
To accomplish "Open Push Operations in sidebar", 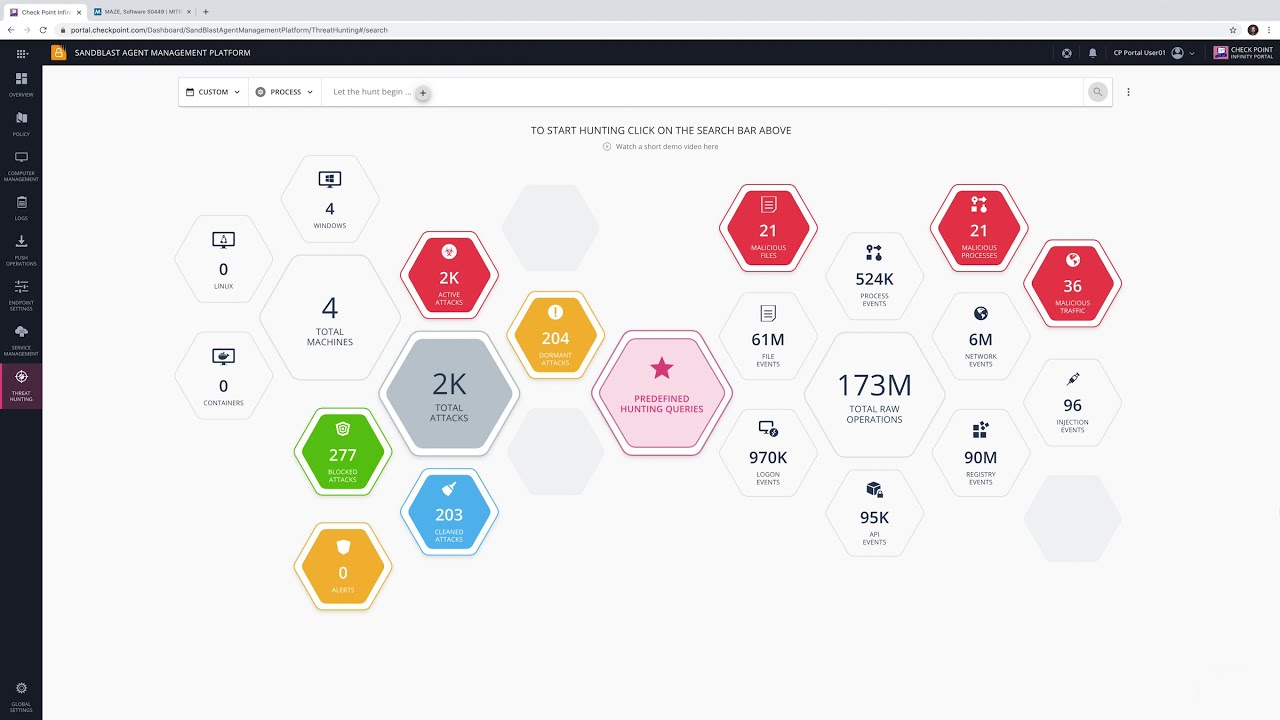I will pyautogui.click(x=21, y=250).
